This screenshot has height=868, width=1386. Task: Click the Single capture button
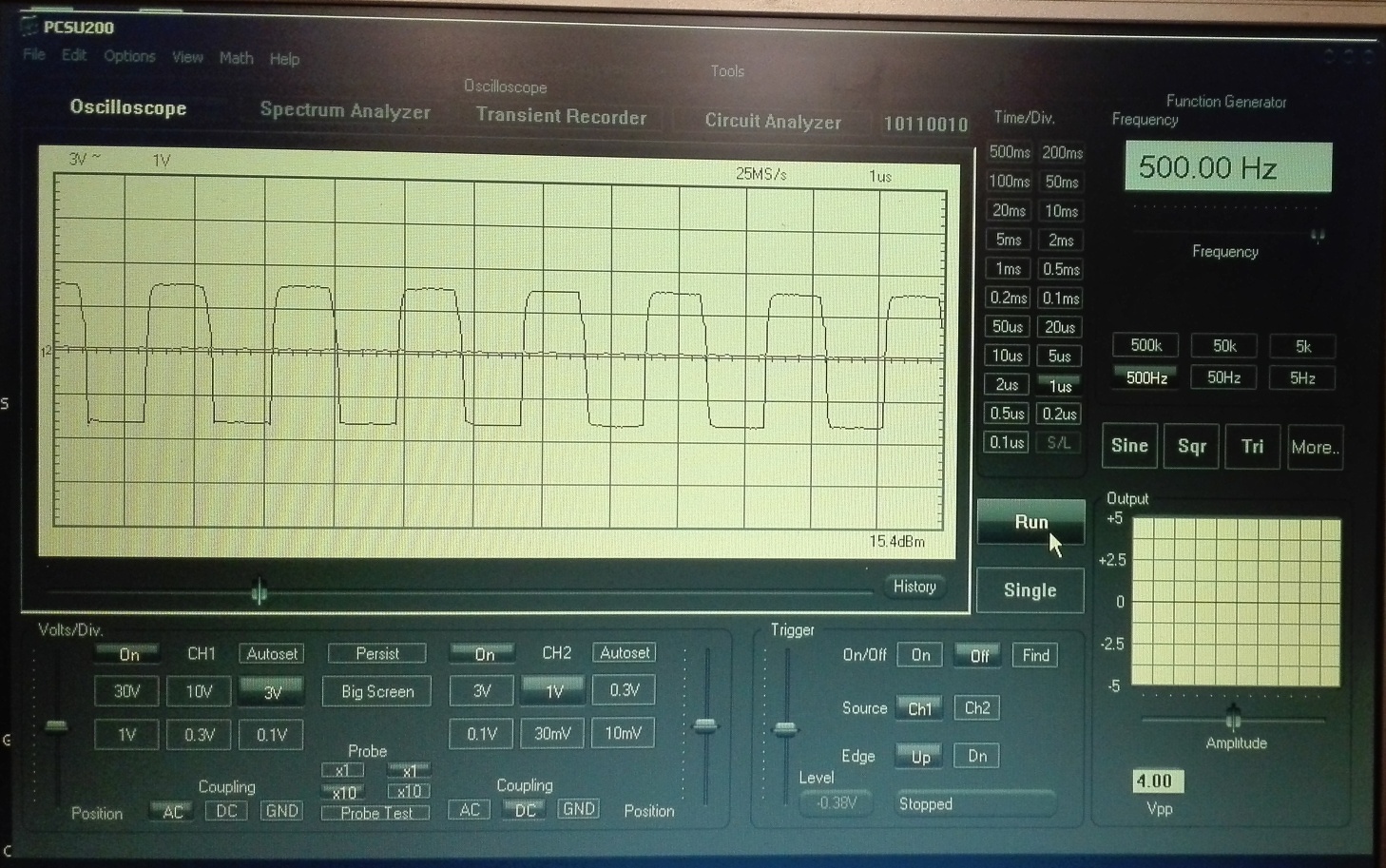(x=1030, y=590)
